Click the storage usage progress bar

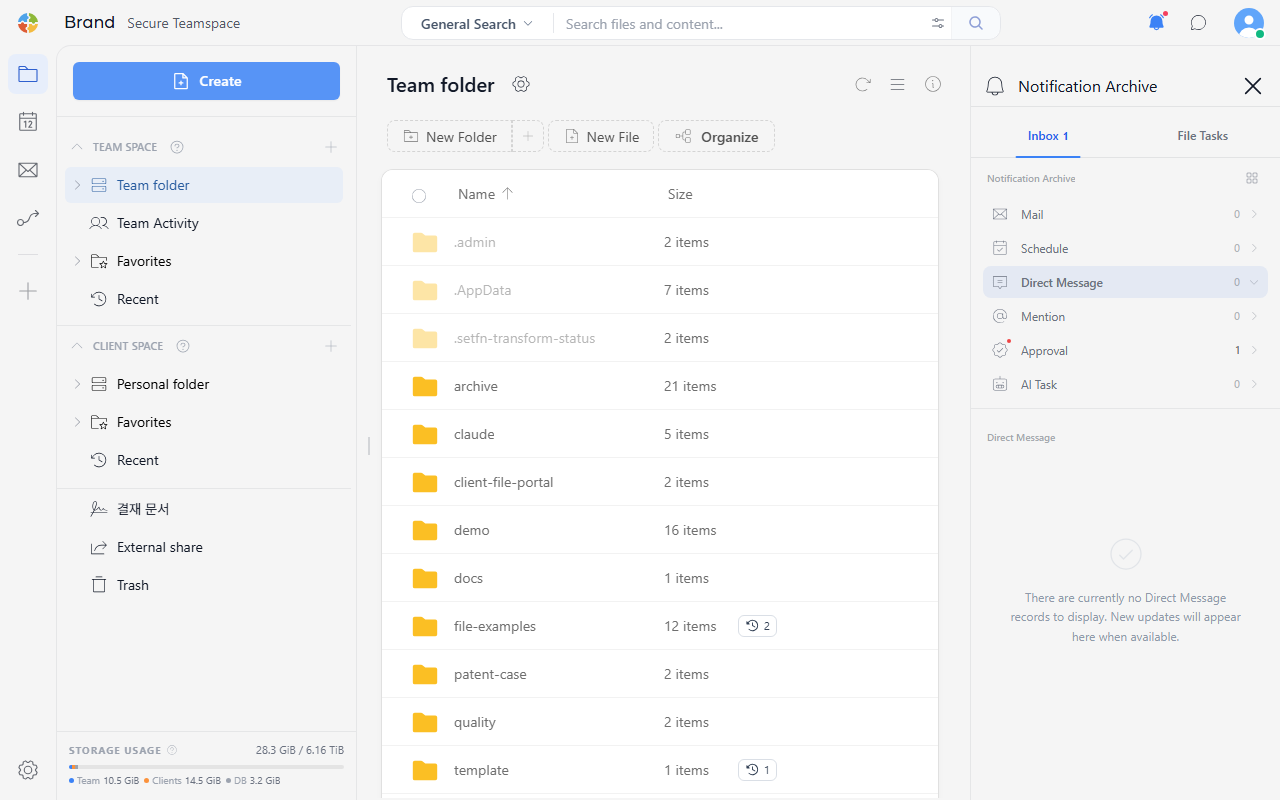click(206, 767)
